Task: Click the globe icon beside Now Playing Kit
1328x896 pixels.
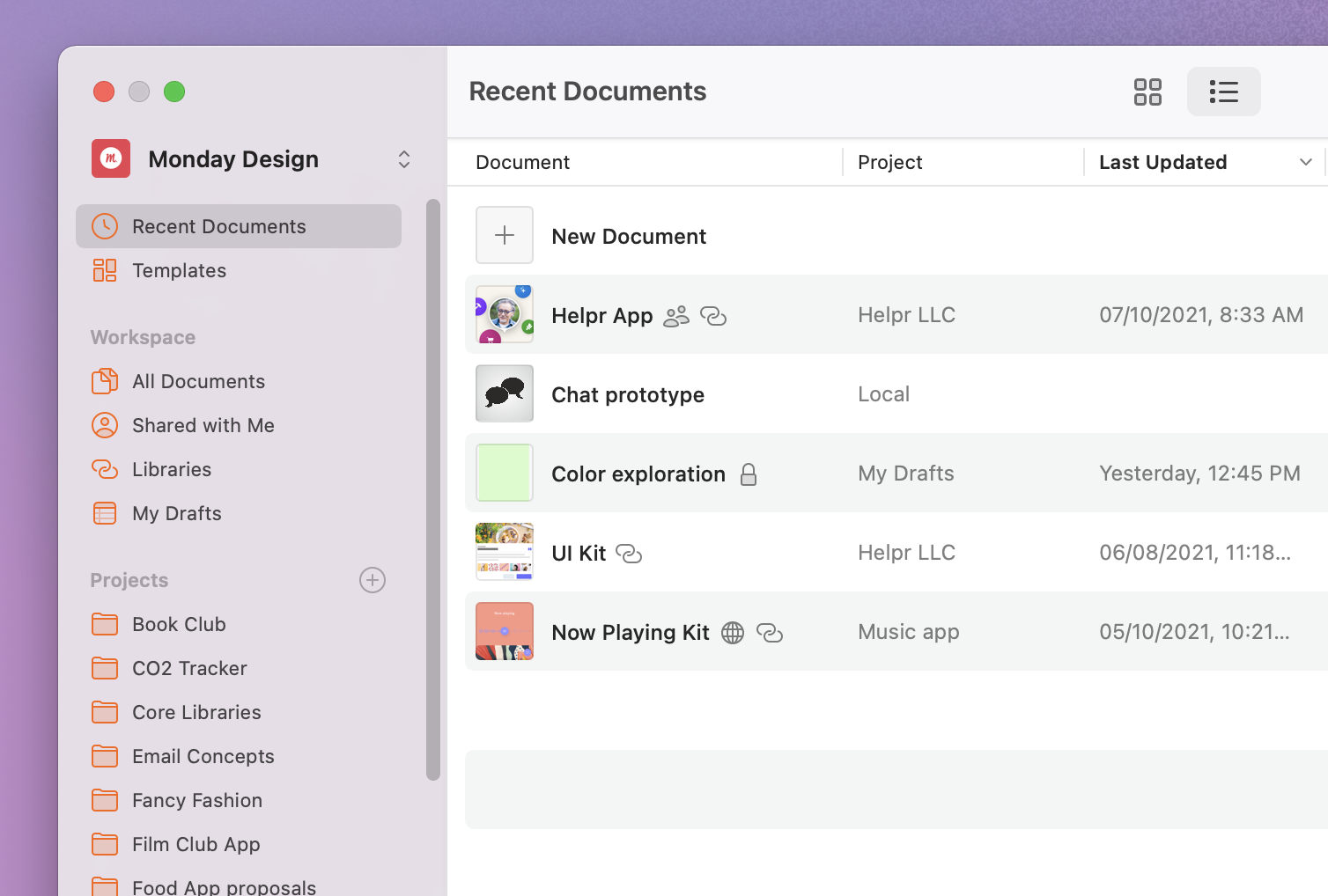Action: [733, 633]
